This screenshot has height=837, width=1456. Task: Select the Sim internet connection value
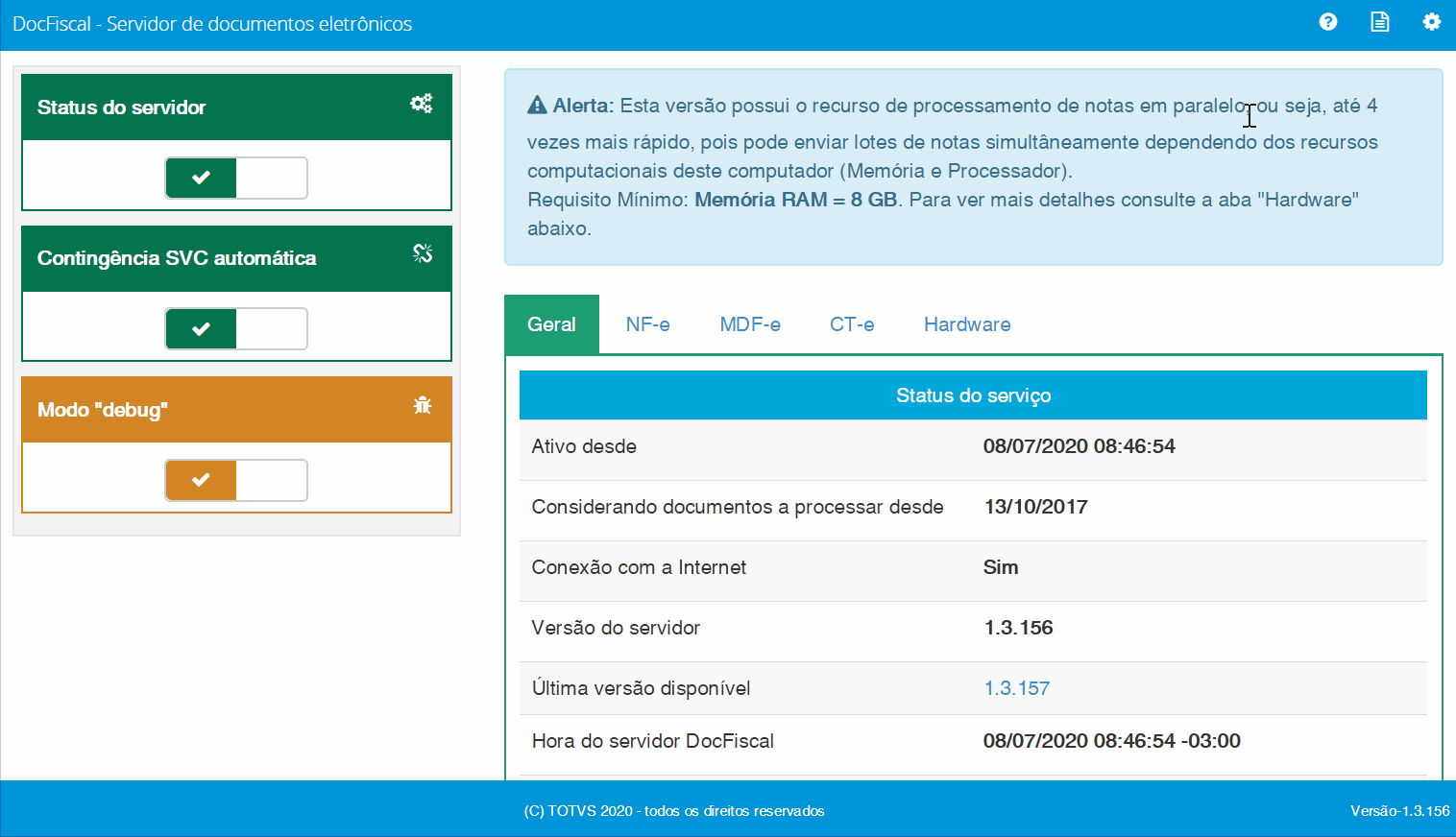[1001, 567]
